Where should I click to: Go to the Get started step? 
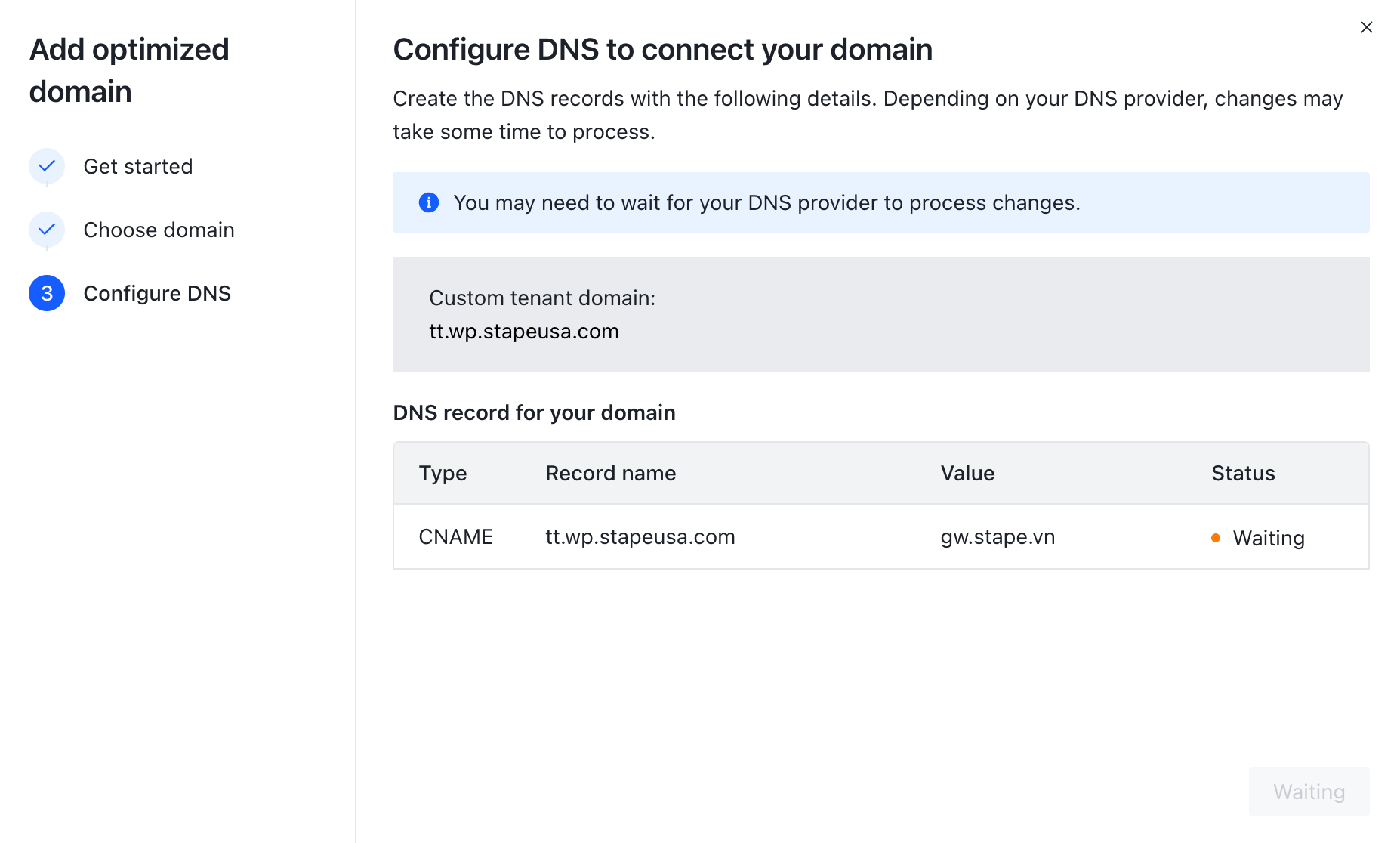point(138,166)
